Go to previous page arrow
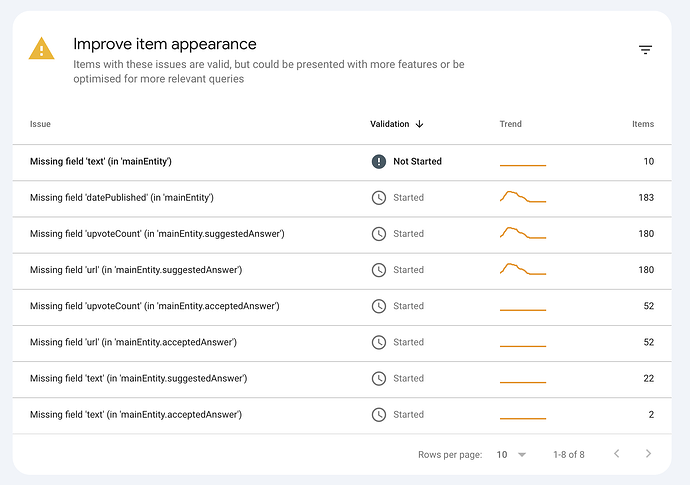Image resolution: width=690 pixels, height=485 pixels. click(x=617, y=454)
